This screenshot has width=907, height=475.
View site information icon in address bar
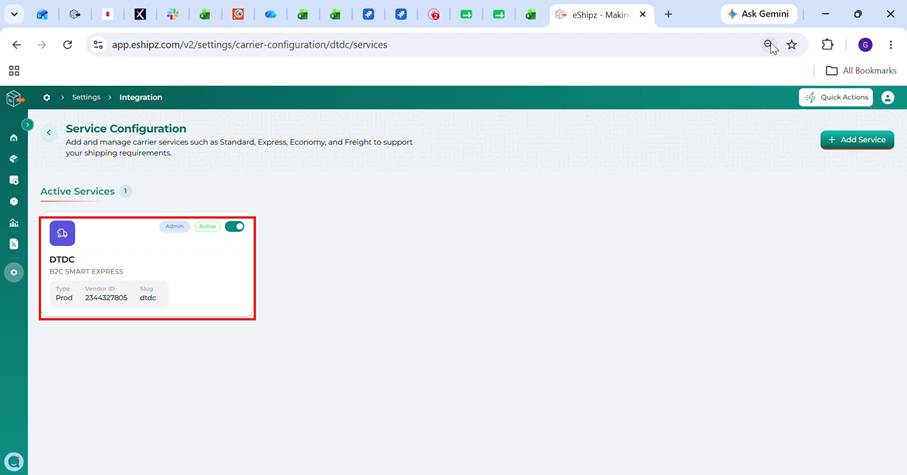(98, 45)
